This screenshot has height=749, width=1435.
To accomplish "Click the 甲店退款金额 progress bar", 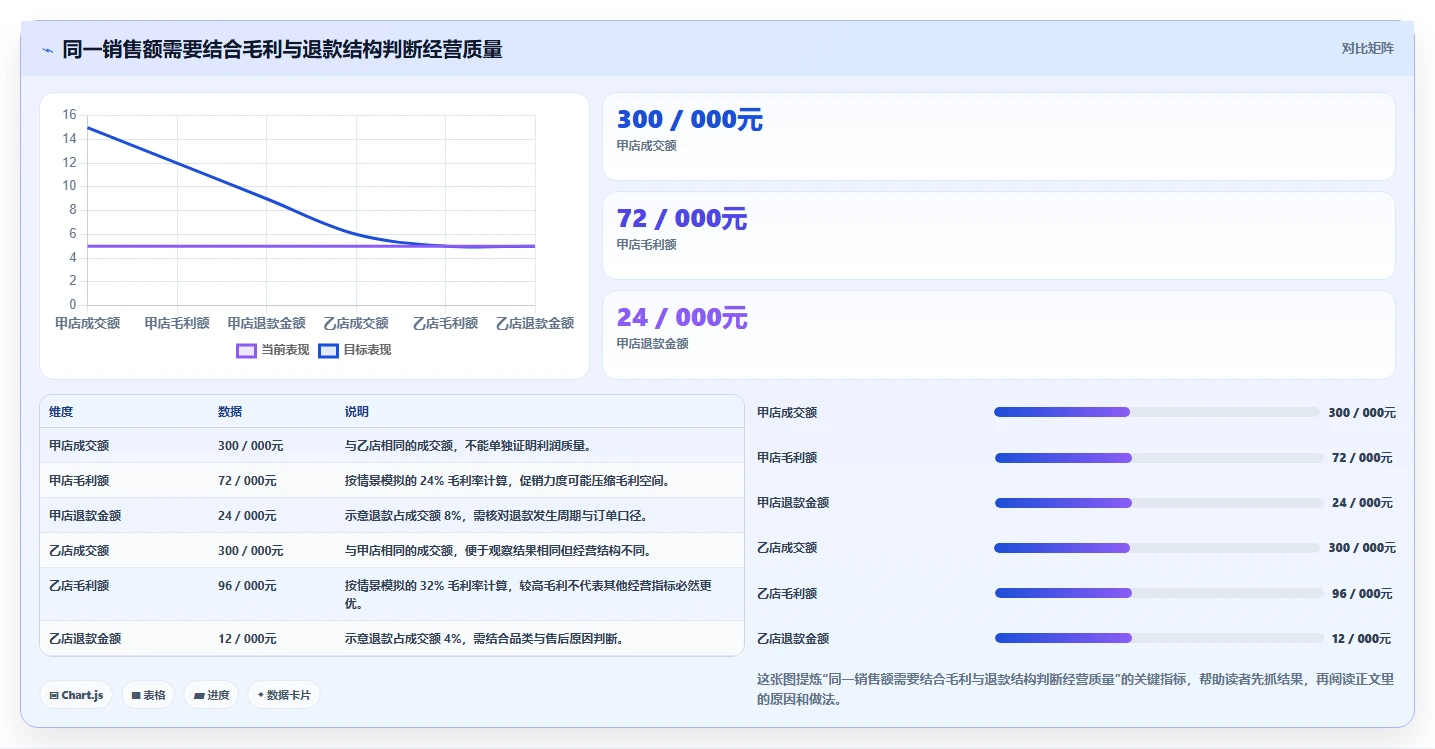I will 1159,503.
